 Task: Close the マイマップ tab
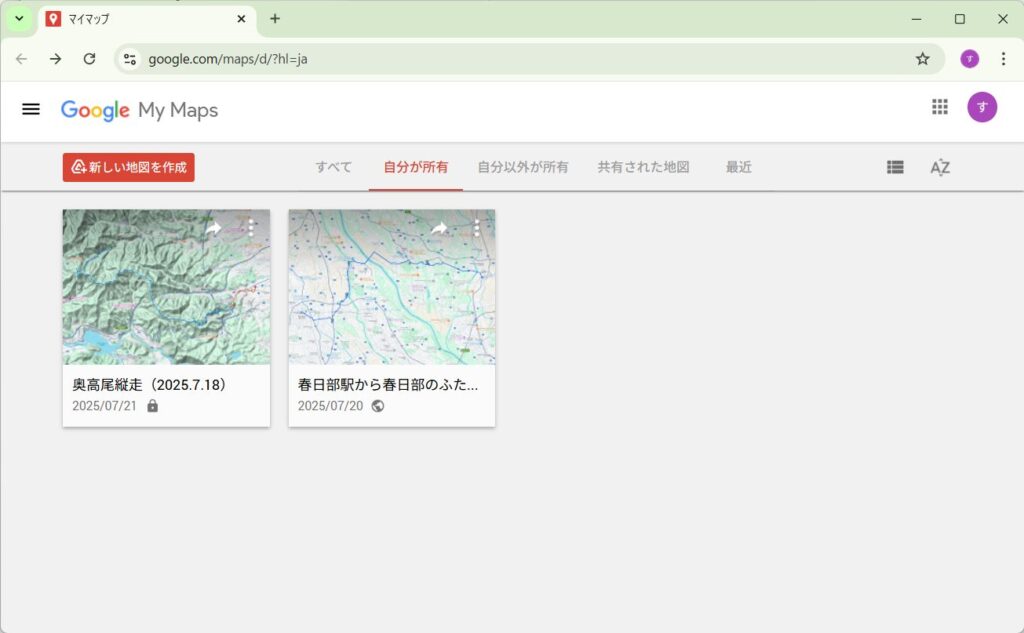click(241, 19)
